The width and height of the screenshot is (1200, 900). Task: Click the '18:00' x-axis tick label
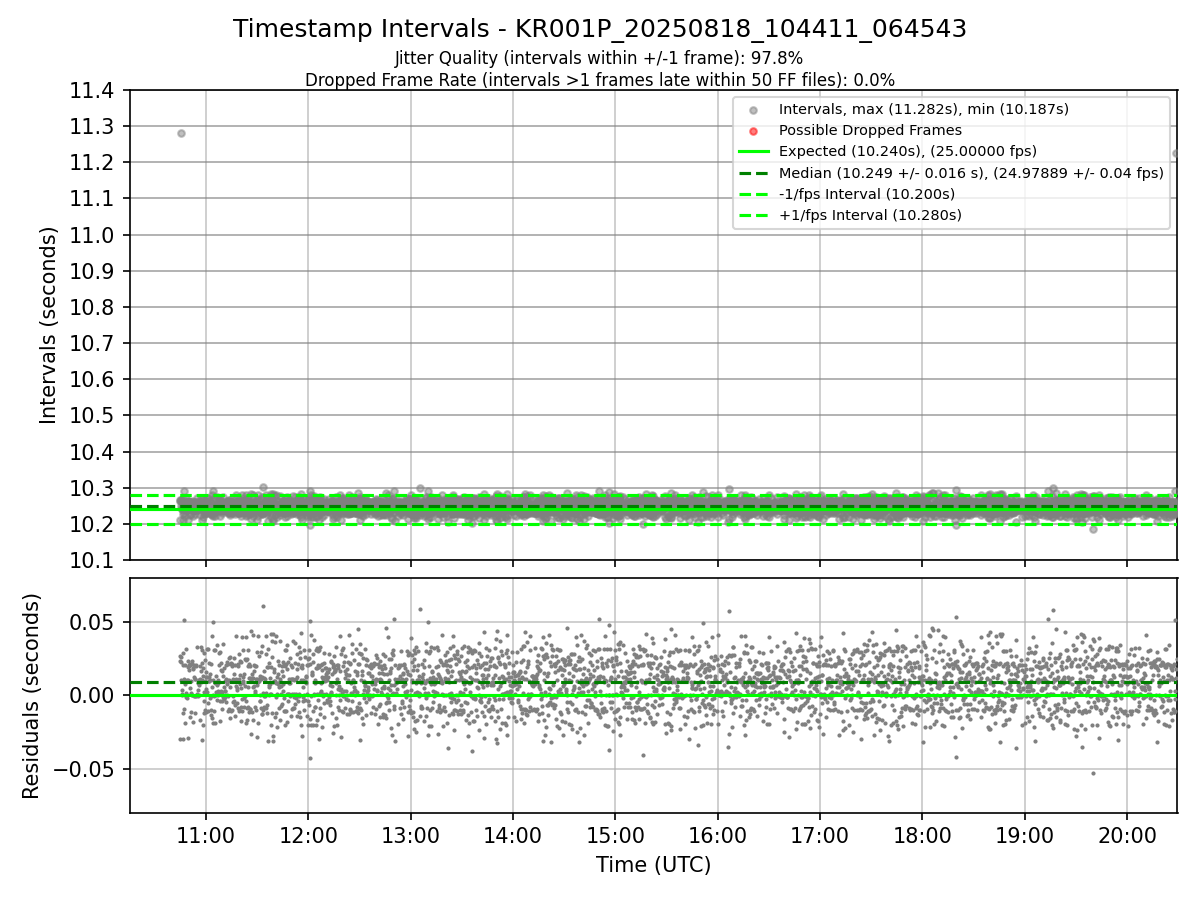pyautogui.click(x=922, y=834)
